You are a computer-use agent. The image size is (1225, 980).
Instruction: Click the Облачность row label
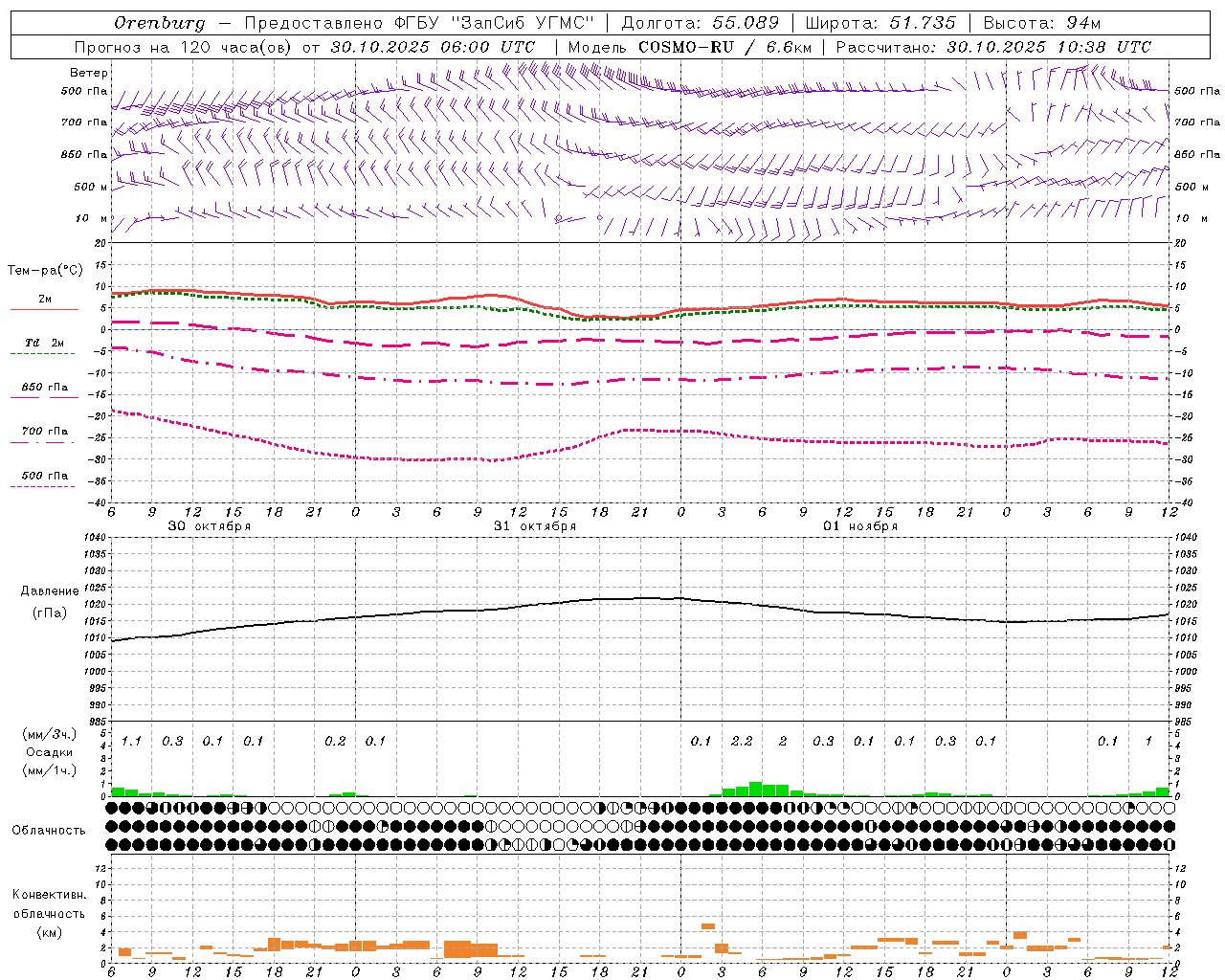point(48,831)
